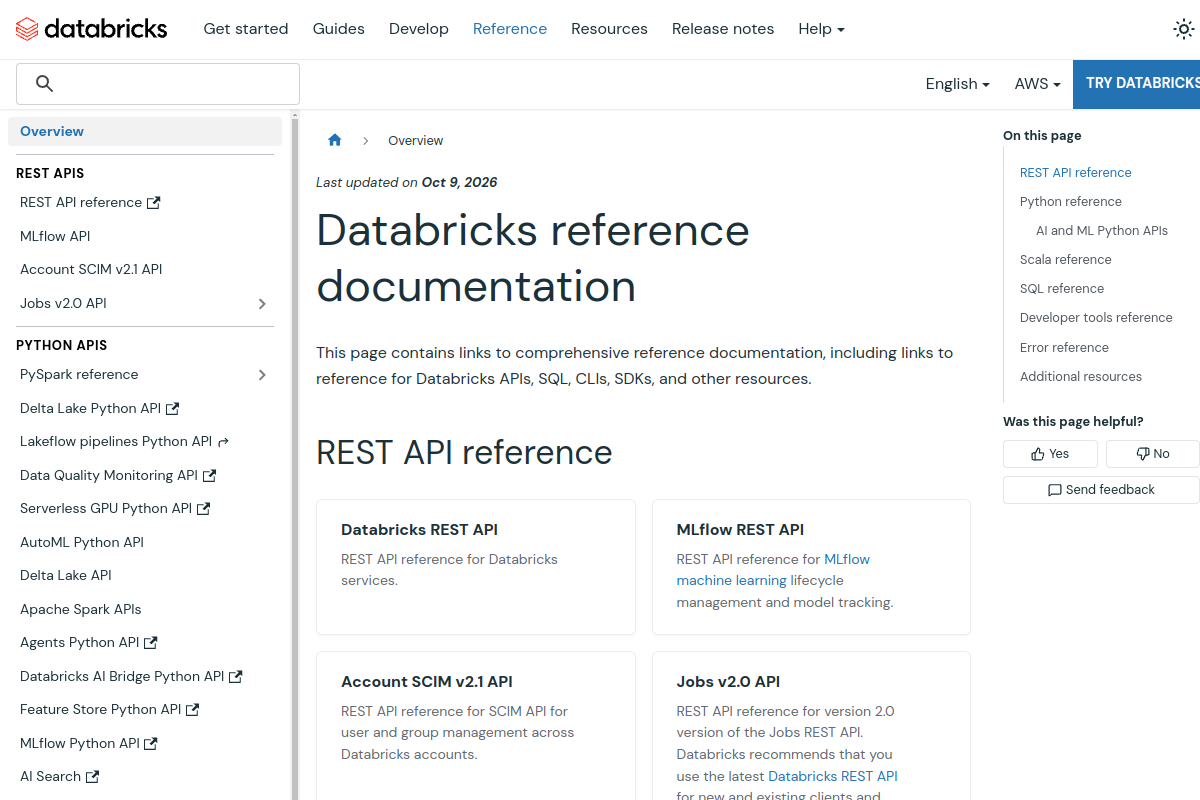Viewport: 1200px width, 800px height.
Task: Click external icon beside Feature Store Python API
Action: pyautogui.click(x=192, y=710)
